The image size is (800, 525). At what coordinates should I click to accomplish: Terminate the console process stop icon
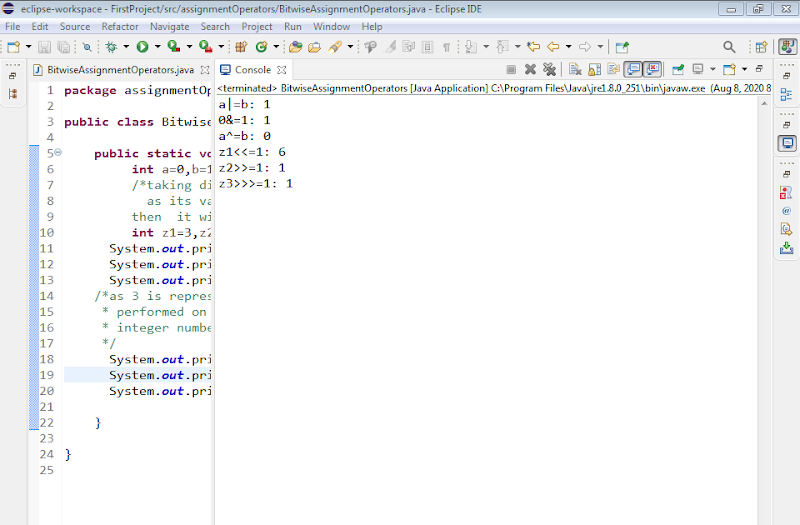pyautogui.click(x=511, y=69)
